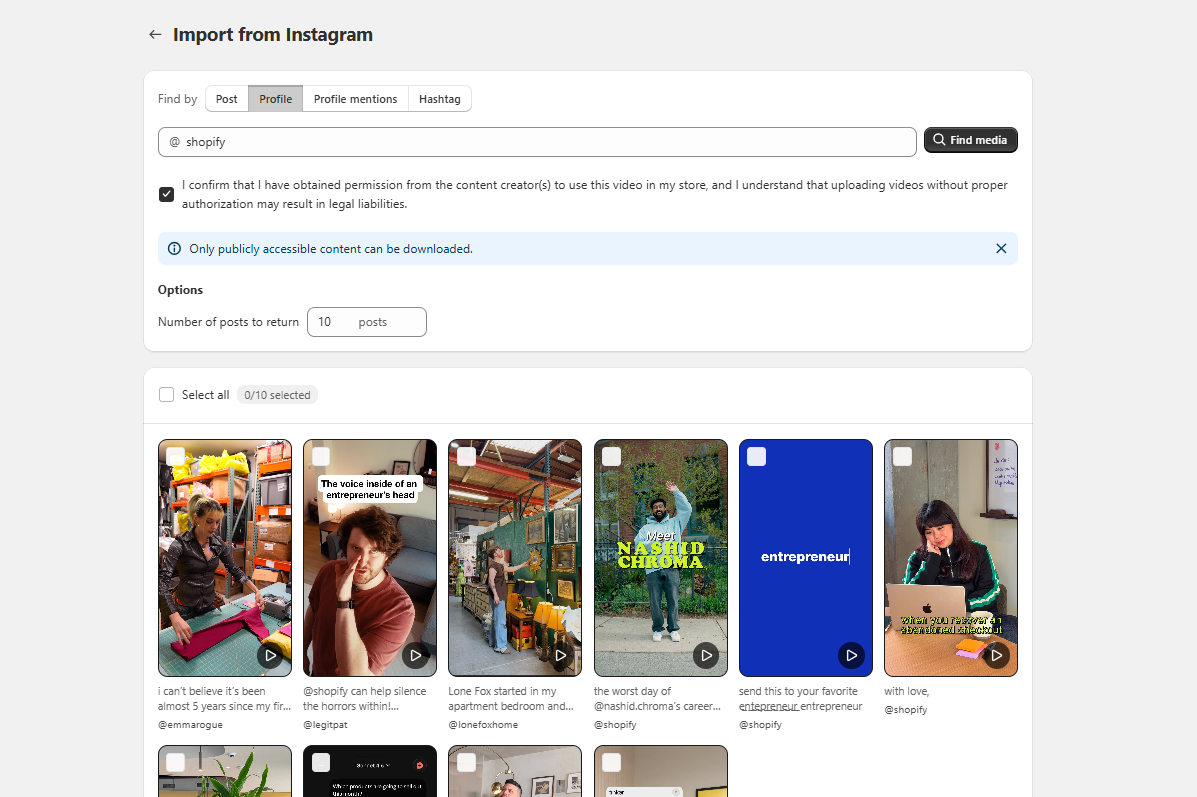
Task: Play the 'with love,' video preview
Action: pyautogui.click(x=996, y=655)
